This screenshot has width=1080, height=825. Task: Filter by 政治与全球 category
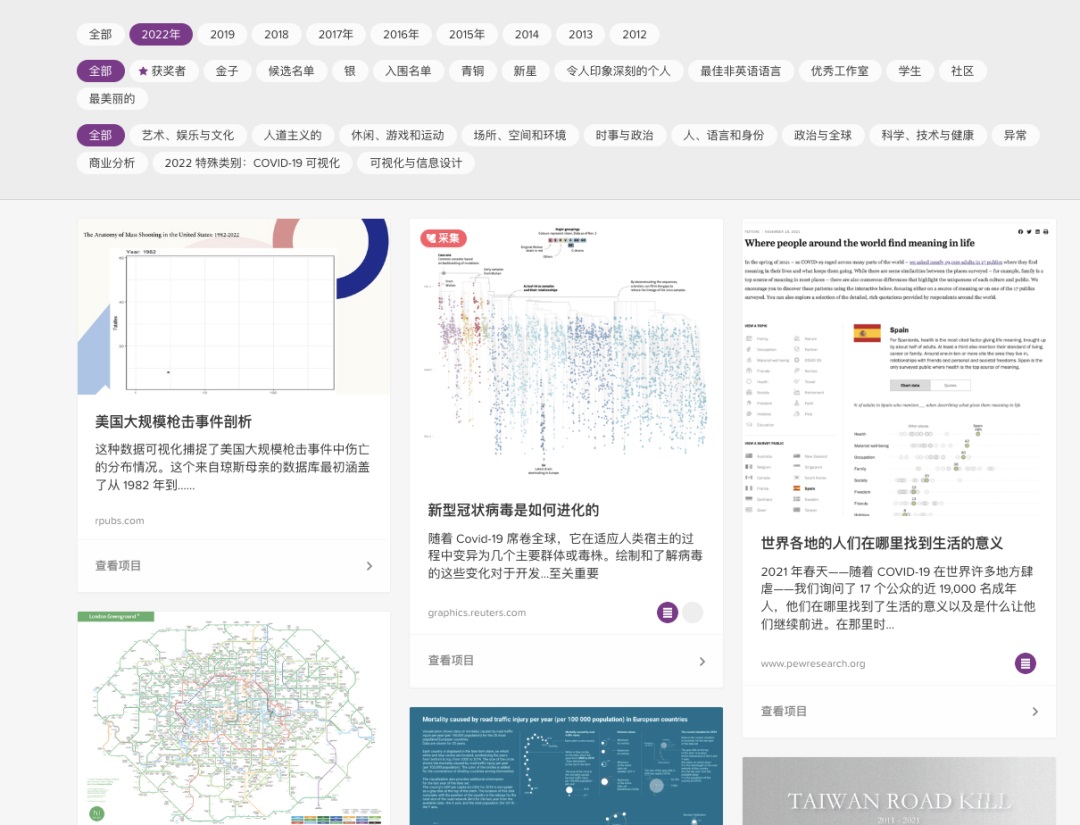pos(822,135)
